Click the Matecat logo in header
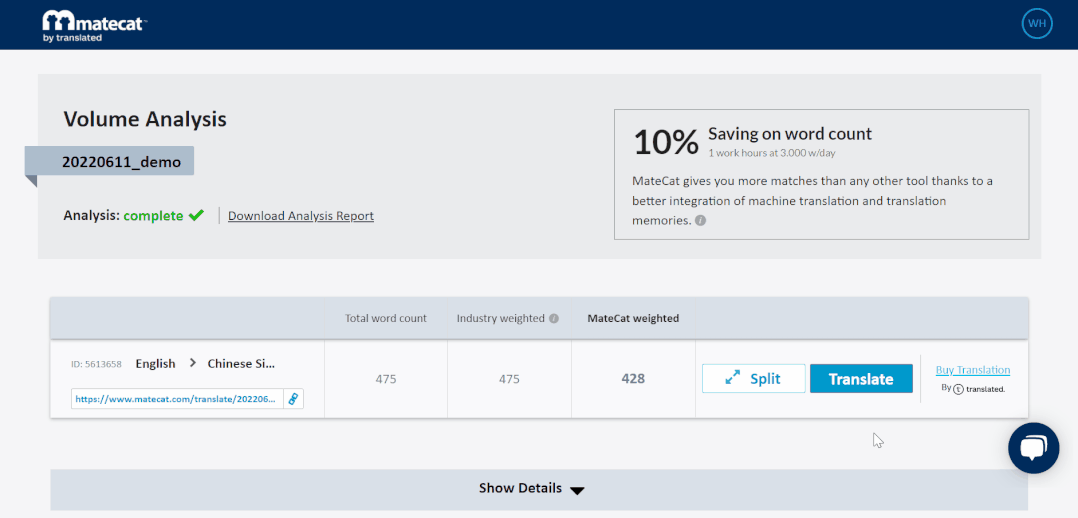The height and width of the screenshot is (518, 1078). (x=94, y=25)
